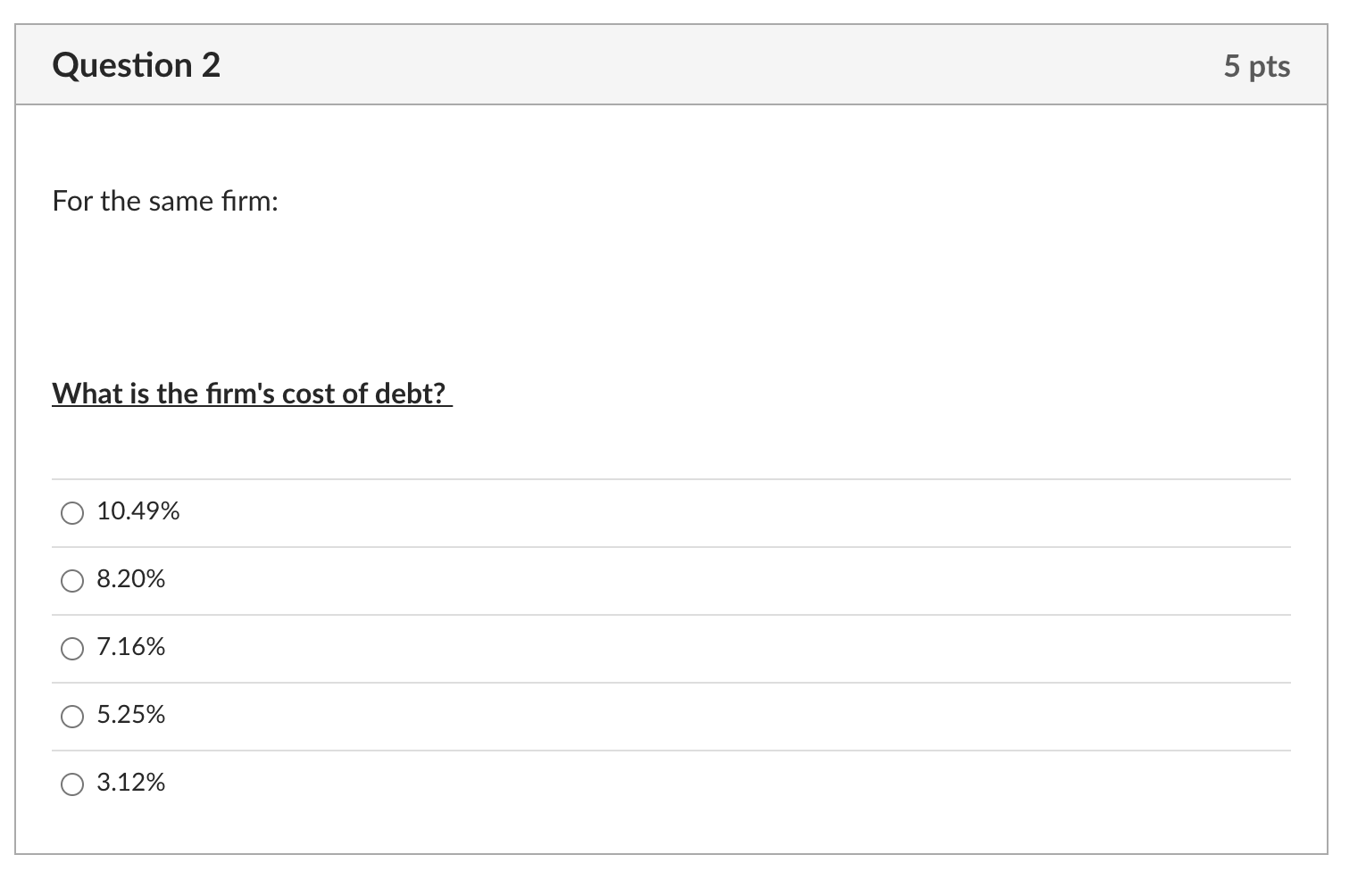
Task: Click the 10.49% text label
Action: point(138,511)
